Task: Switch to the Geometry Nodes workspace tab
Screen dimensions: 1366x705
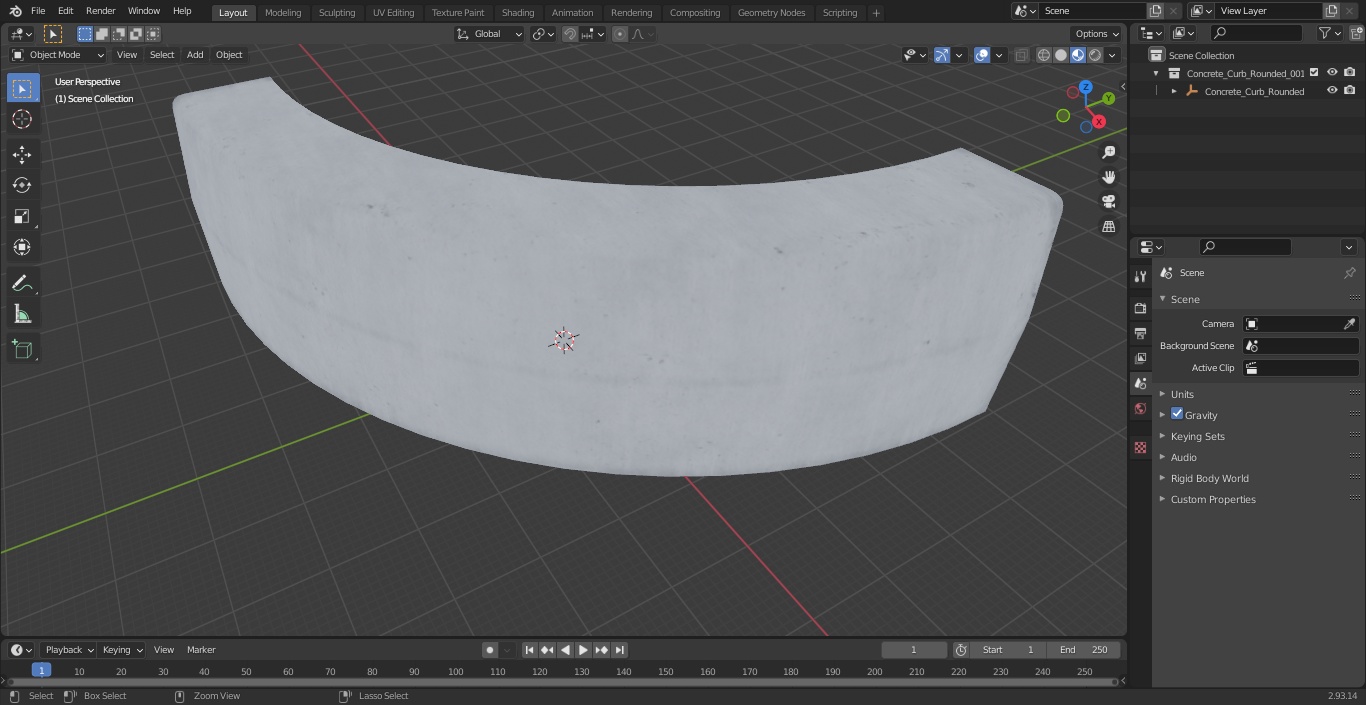Action: (x=771, y=13)
